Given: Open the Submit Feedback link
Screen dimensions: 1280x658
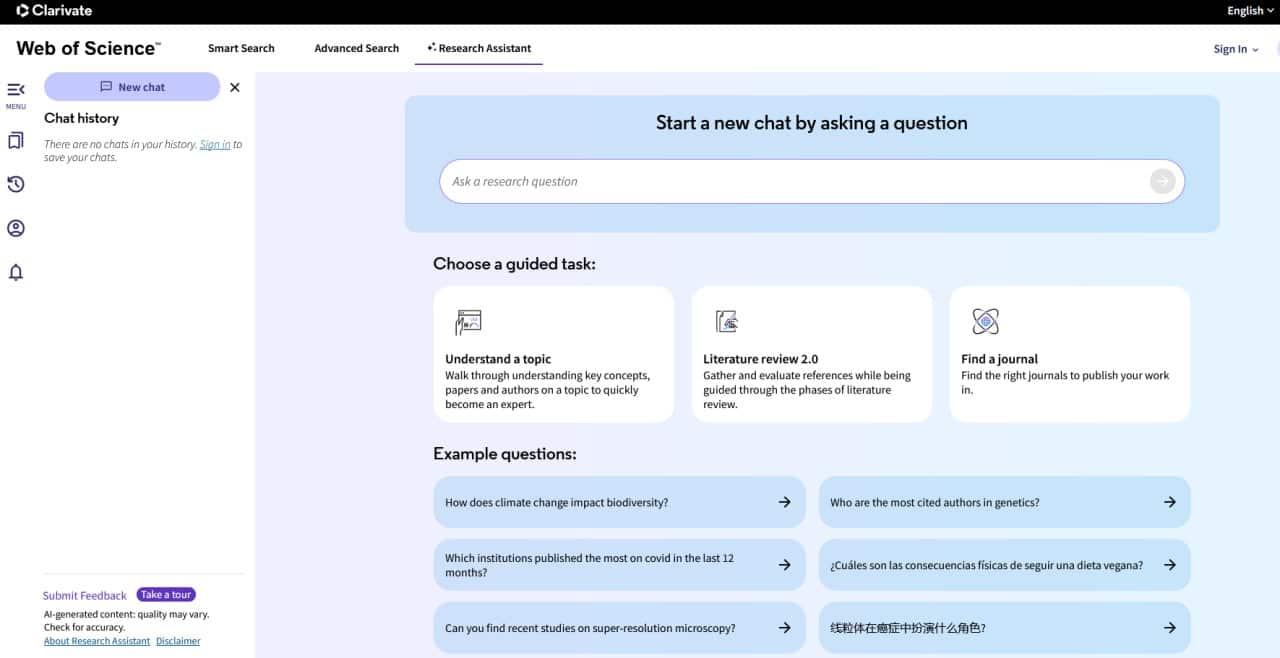Looking at the screenshot, I should click(x=85, y=595).
